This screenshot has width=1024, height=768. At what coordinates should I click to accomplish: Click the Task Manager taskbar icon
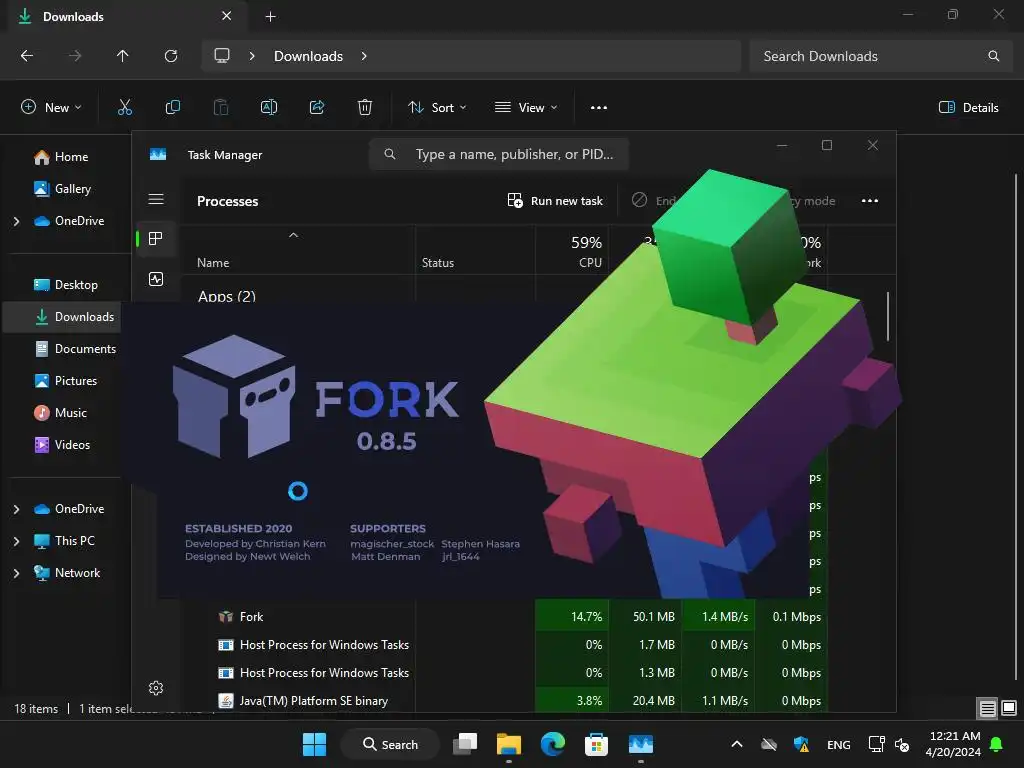coord(641,744)
